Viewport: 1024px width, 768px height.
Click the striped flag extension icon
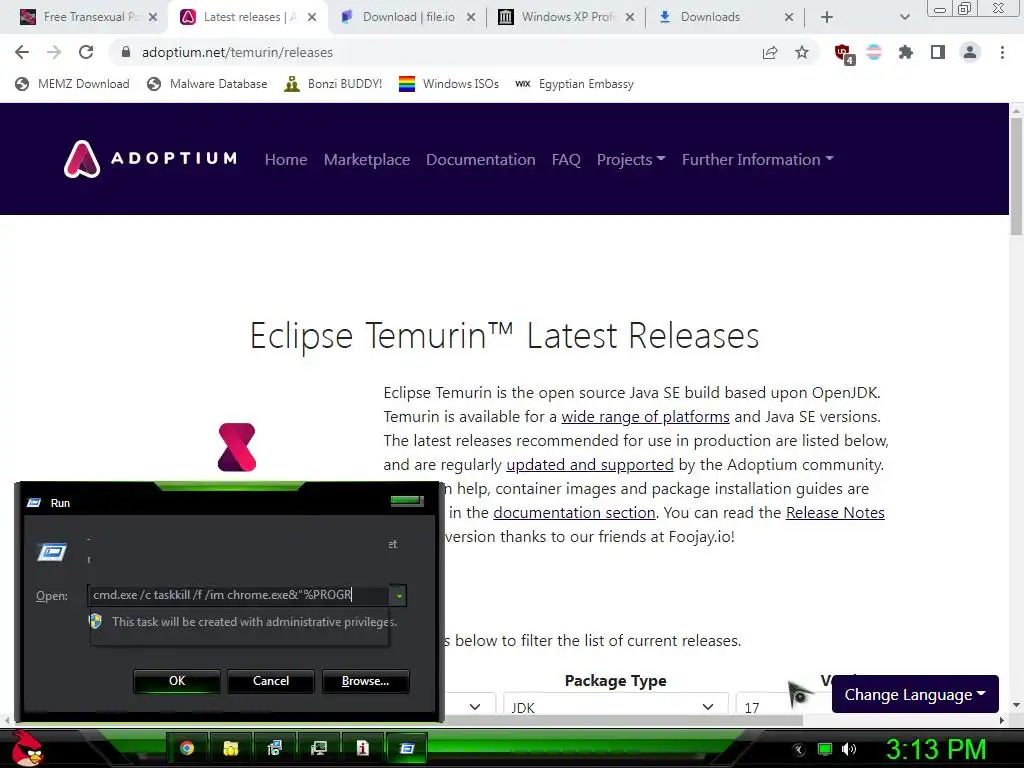pyautogui.click(x=874, y=52)
